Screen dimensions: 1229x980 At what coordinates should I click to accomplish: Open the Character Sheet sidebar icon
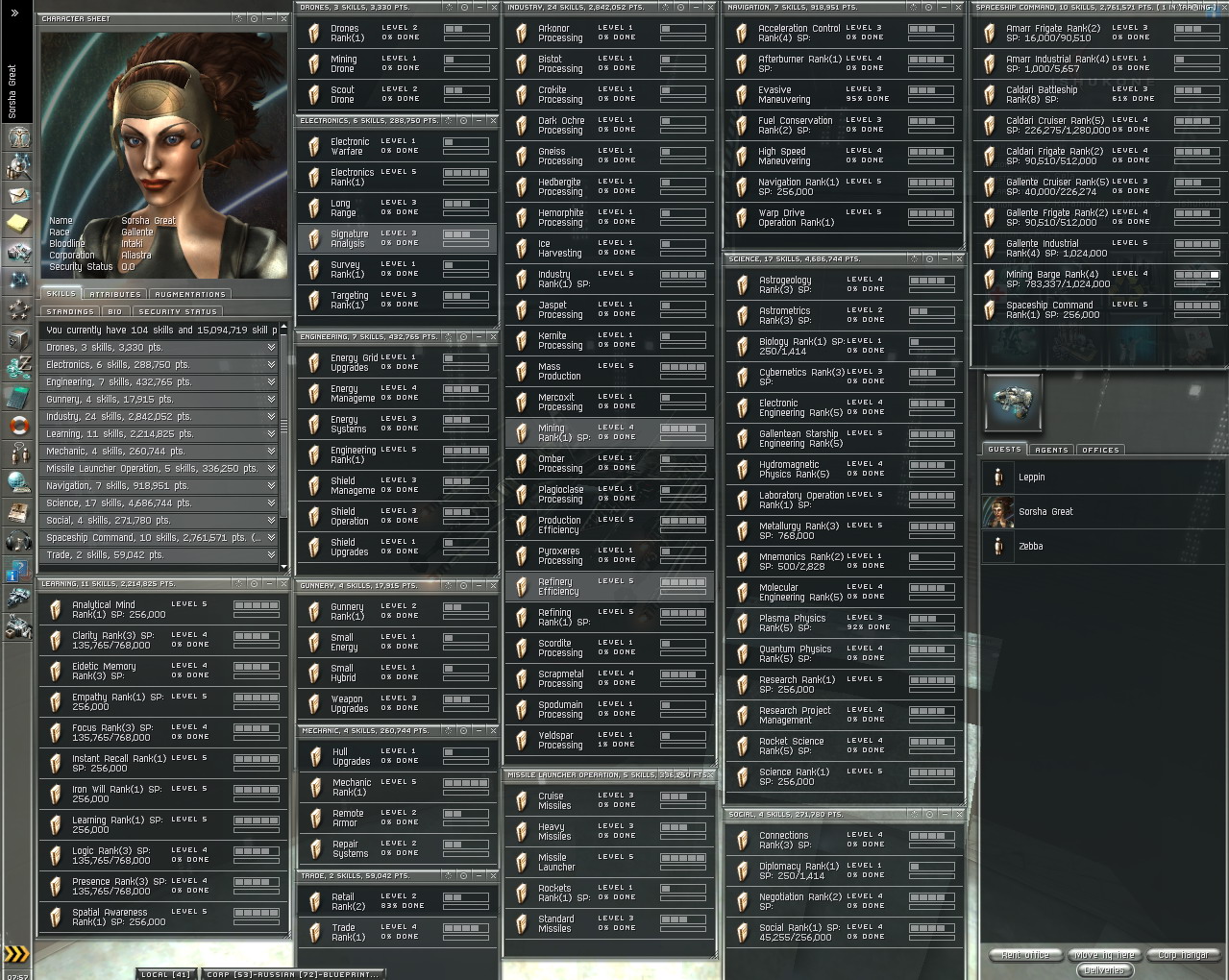pyautogui.click(x=18, y=135)
